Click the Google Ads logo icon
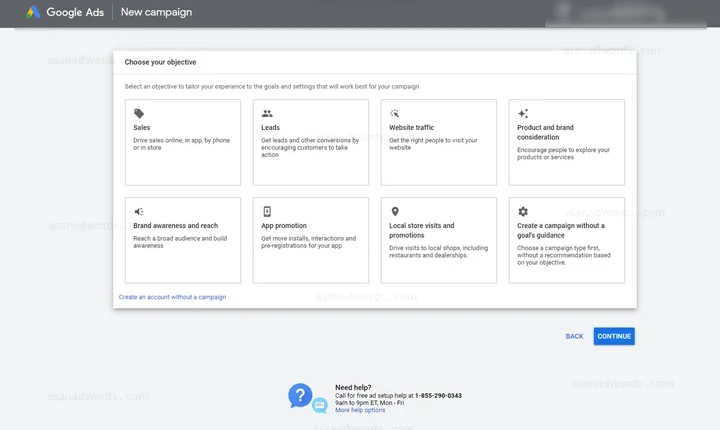 33,12
